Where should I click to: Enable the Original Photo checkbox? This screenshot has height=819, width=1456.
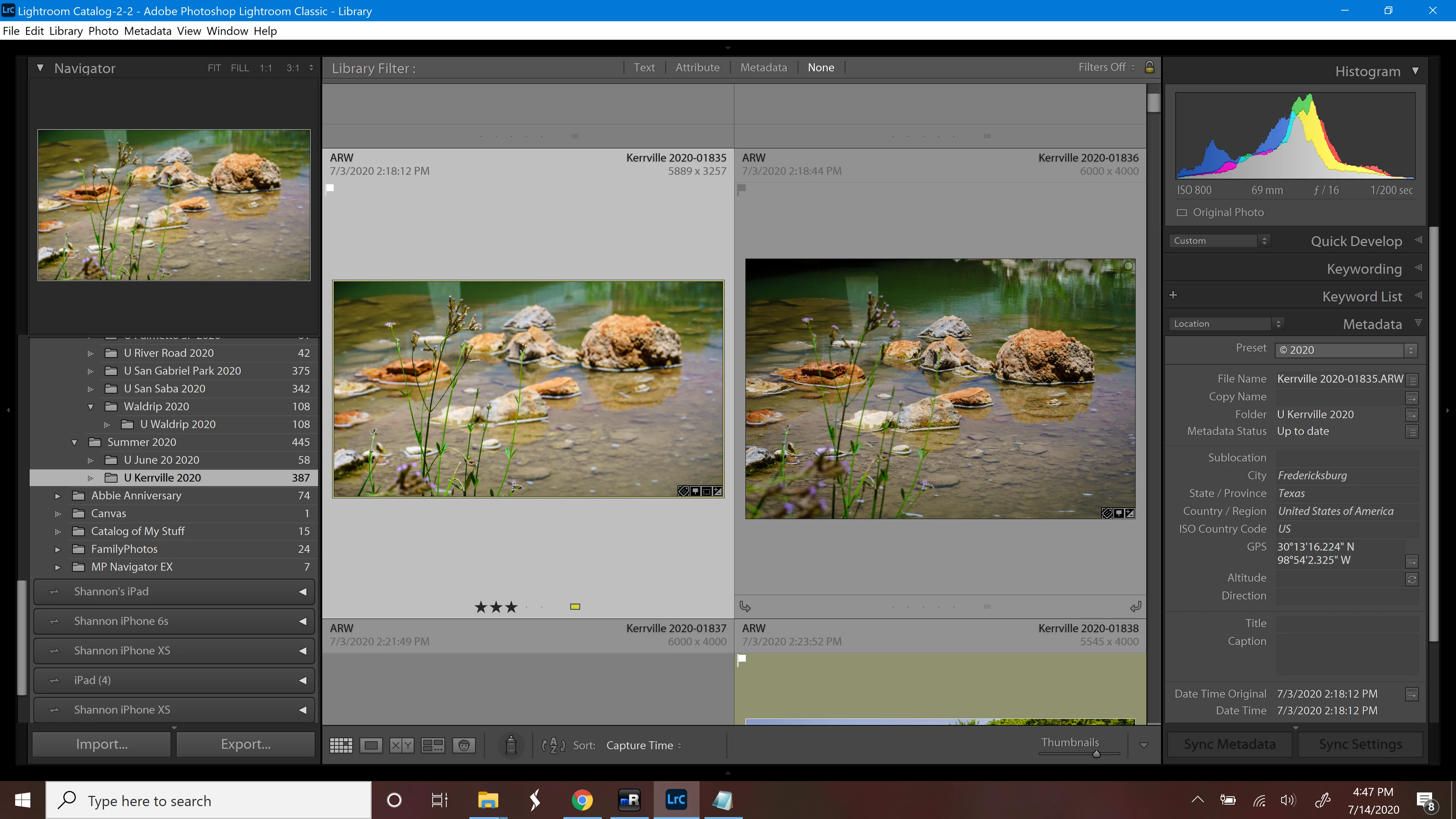point(1182,212)
